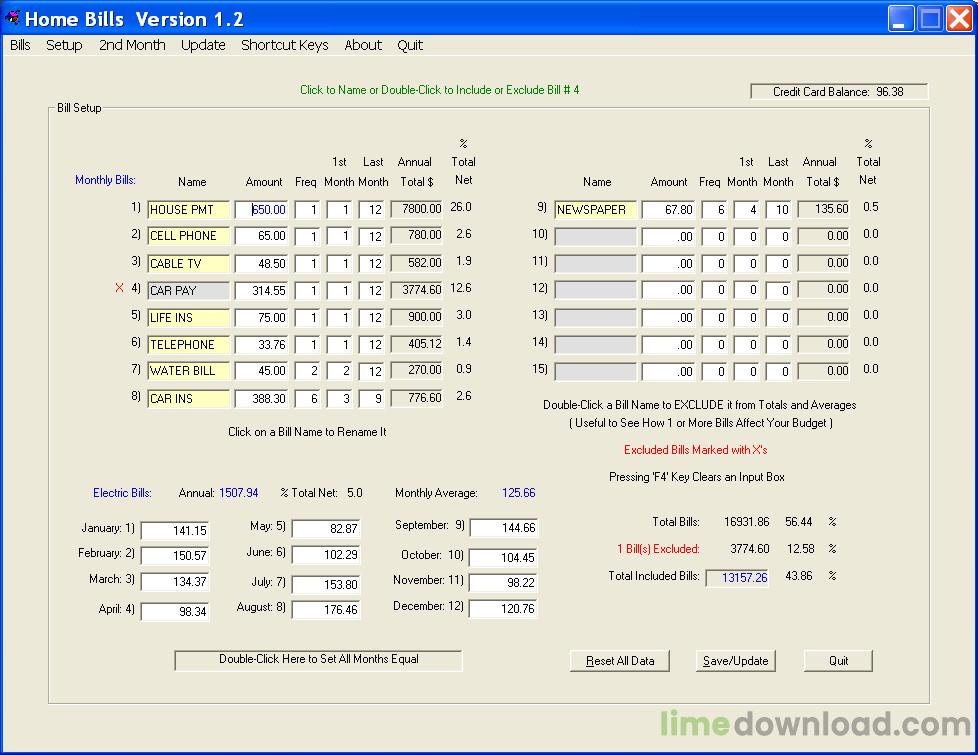Click the Credit Card Balance box
This screenshot has width=978, height=755.
pyautogui.click(x=839, y=92)
